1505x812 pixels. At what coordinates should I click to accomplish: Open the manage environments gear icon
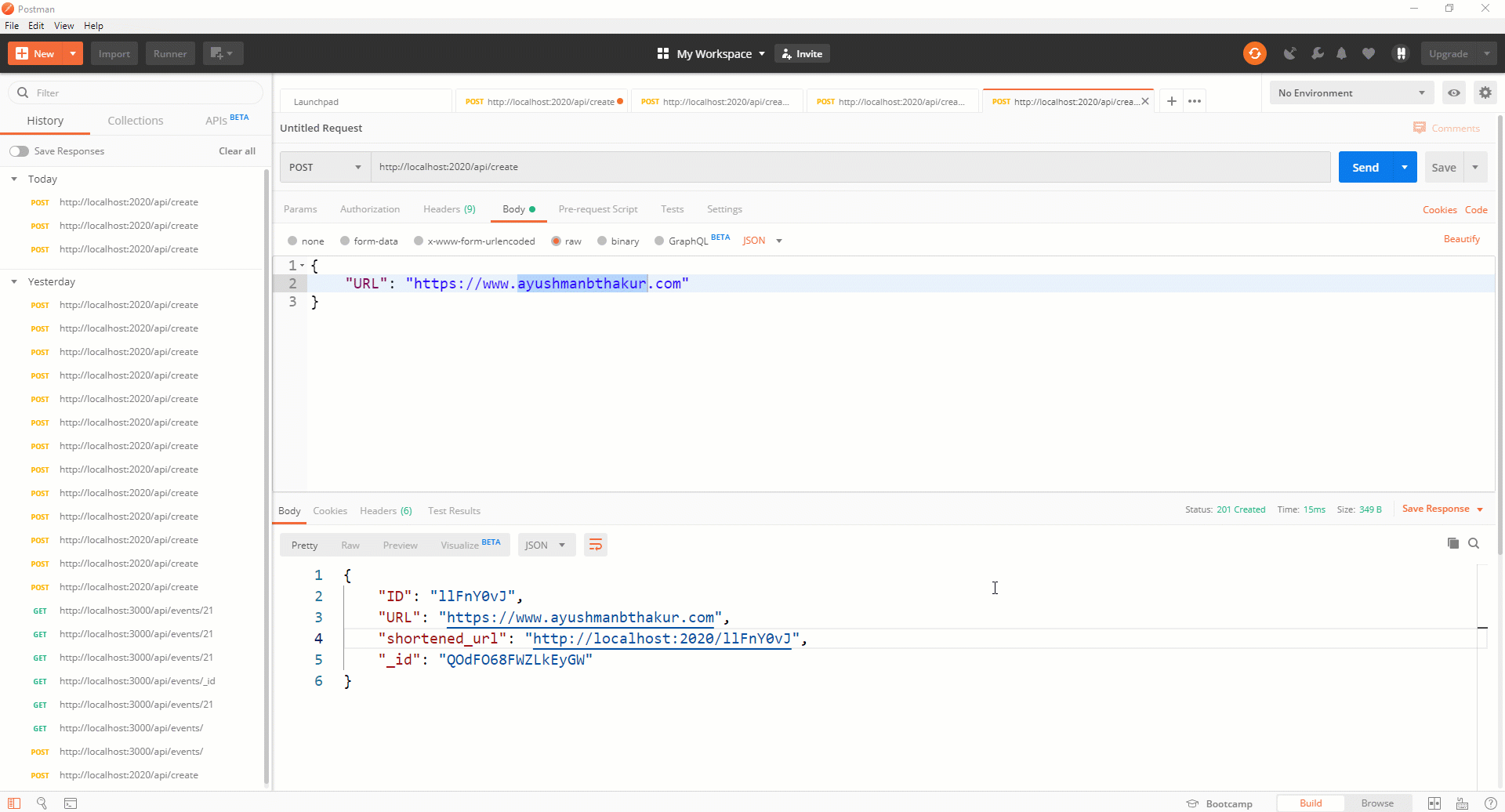(x=1485, y=92)
